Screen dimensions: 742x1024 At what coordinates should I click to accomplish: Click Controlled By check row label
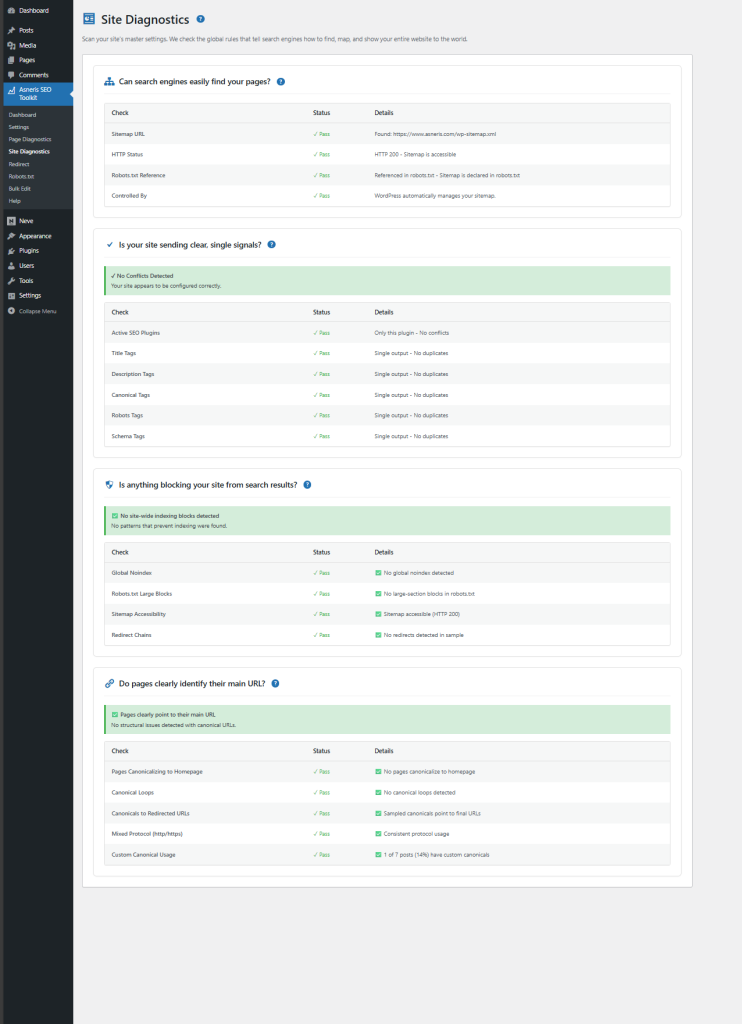pos(129,196)
